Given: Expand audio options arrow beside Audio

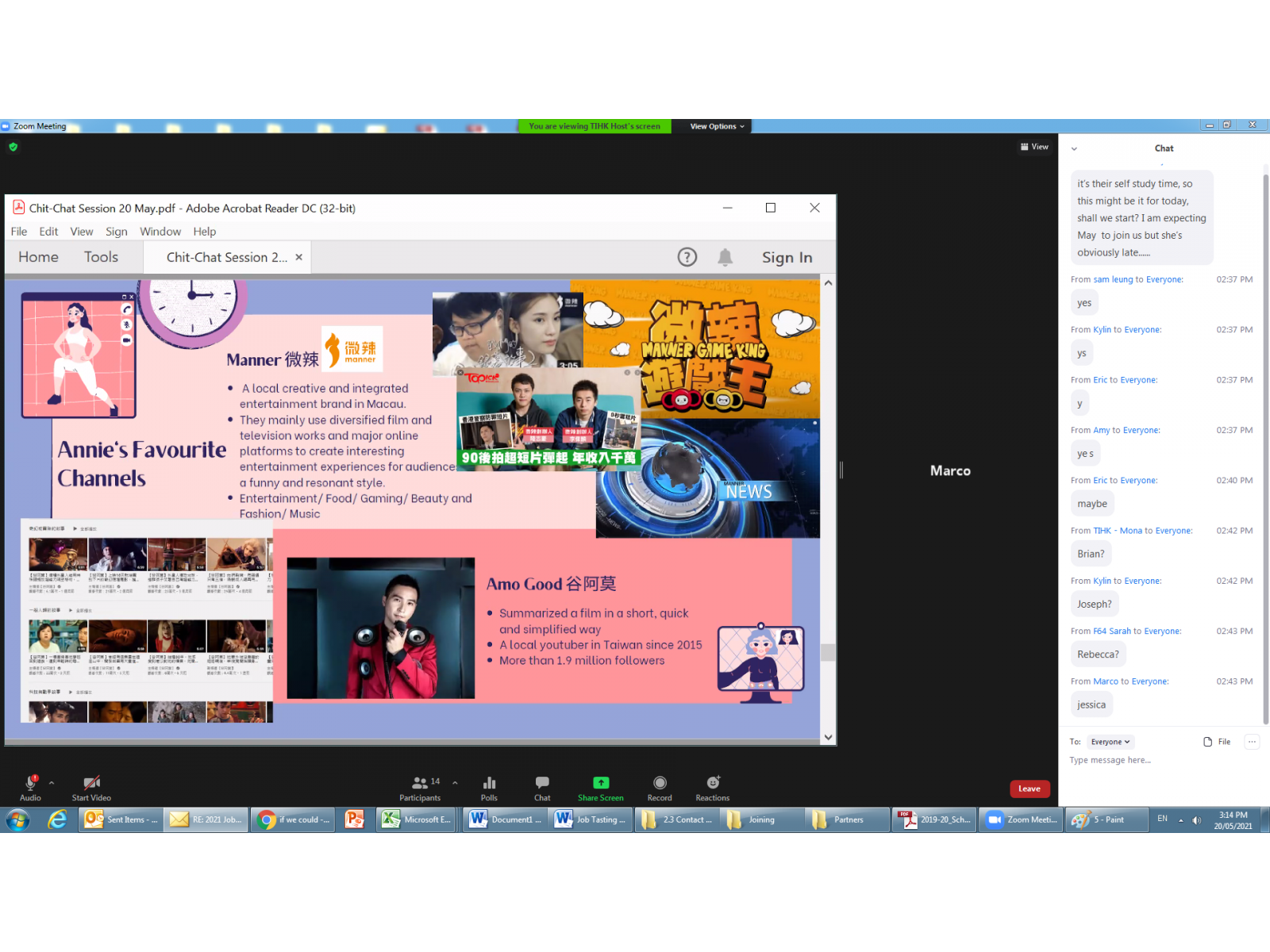Looking at the screenshot, I should point(52,783).
